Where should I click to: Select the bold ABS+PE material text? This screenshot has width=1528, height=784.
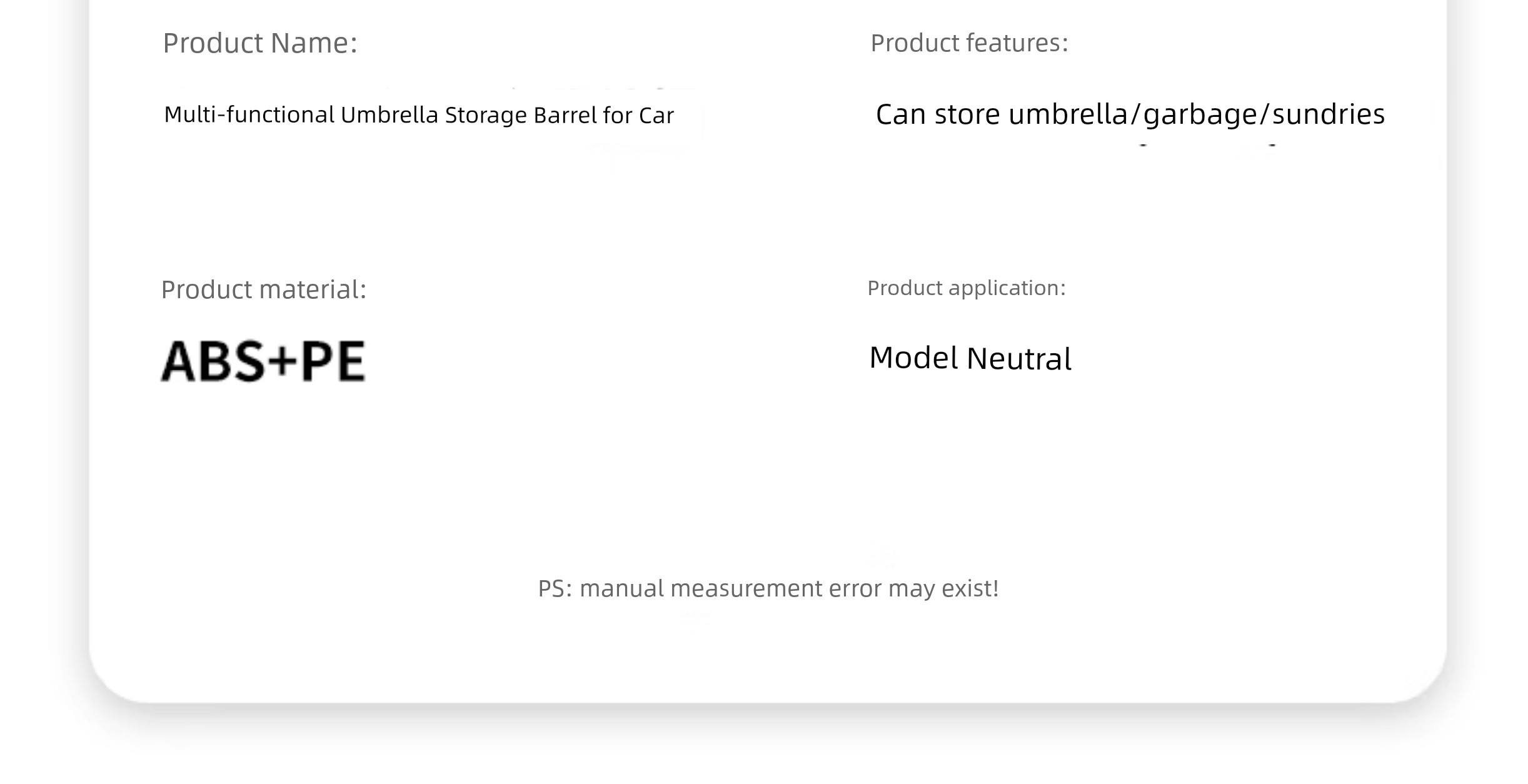click(263, 361)
